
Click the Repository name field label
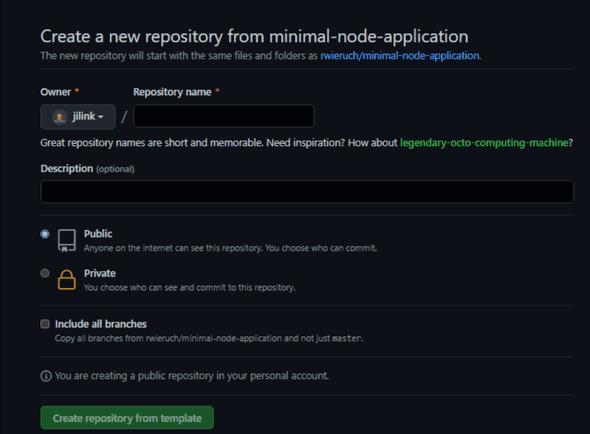(x=172, y=92)
